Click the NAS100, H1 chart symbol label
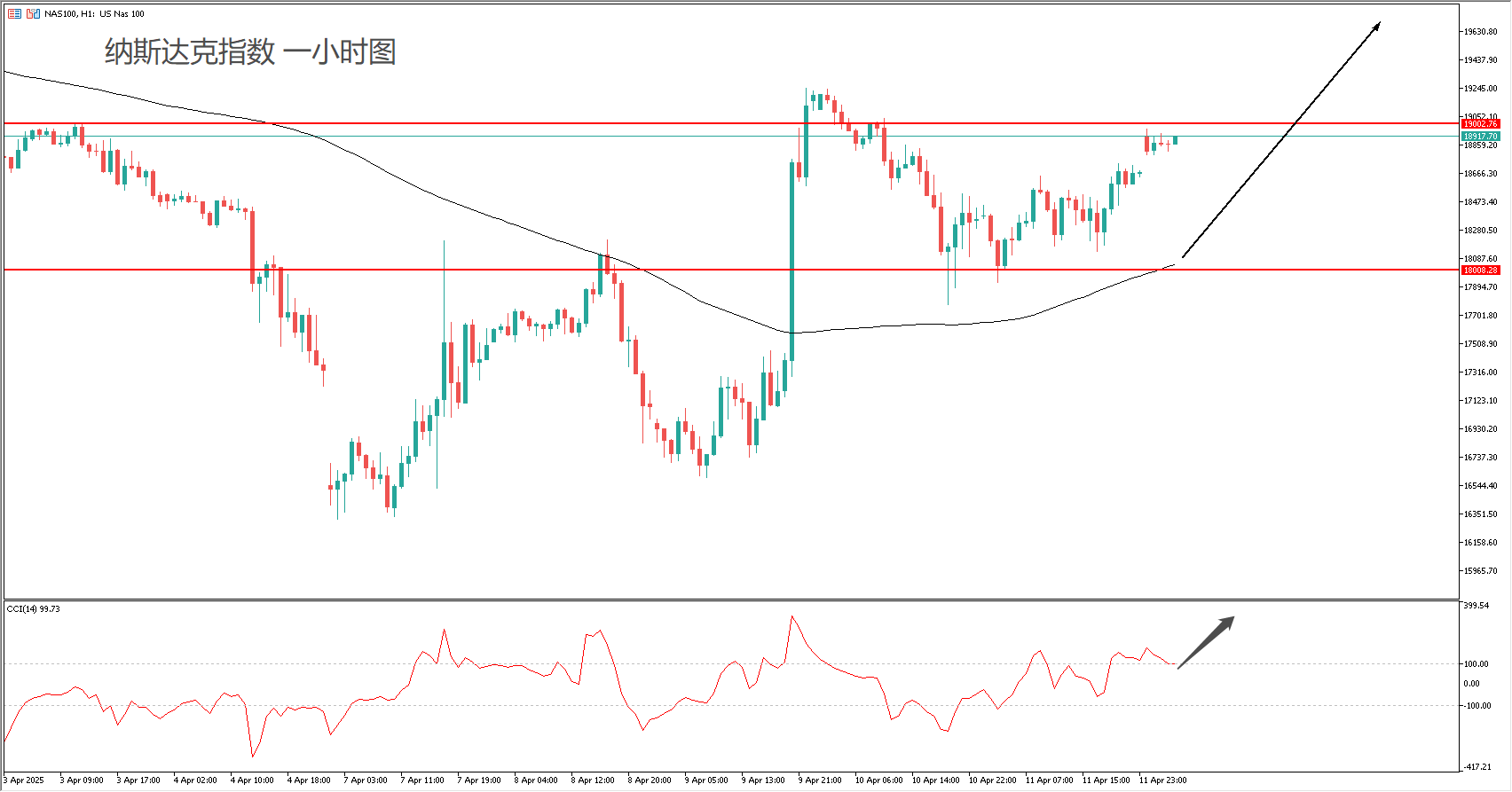Viewport: 1512px width, 792px height. (x=94, y=13)
